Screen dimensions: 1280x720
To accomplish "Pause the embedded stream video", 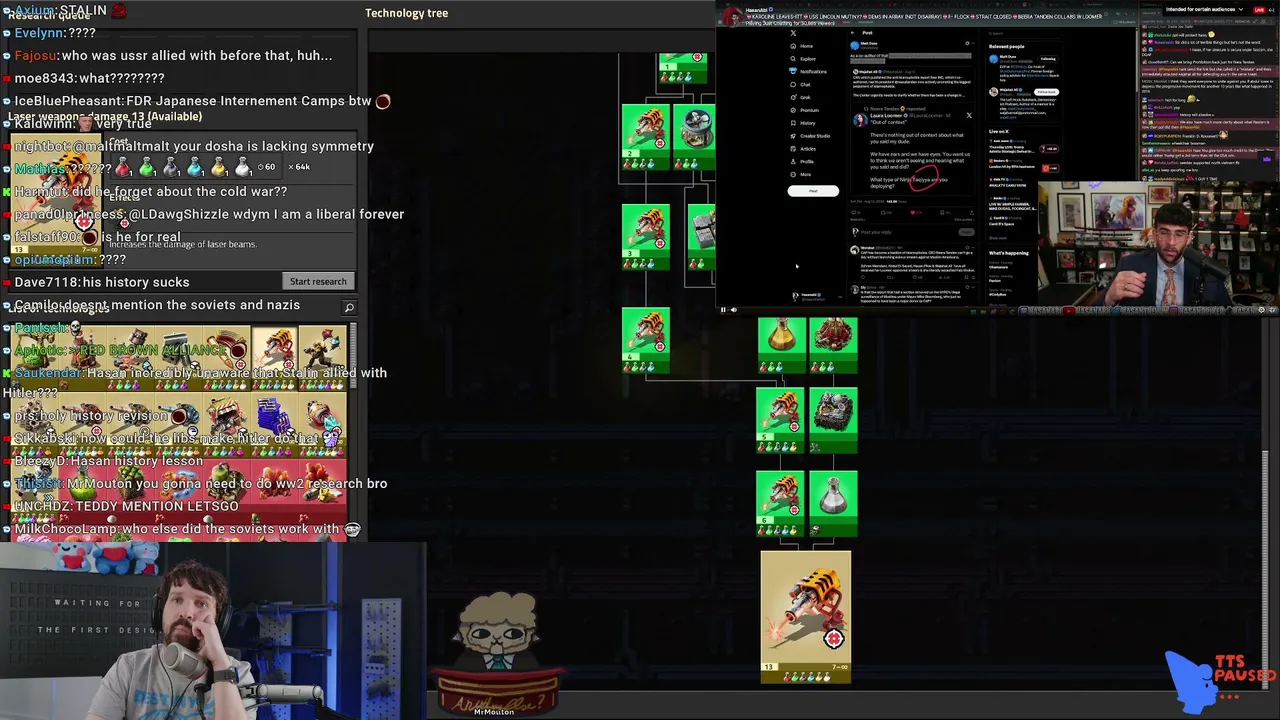I will click(x=723, y=310).
